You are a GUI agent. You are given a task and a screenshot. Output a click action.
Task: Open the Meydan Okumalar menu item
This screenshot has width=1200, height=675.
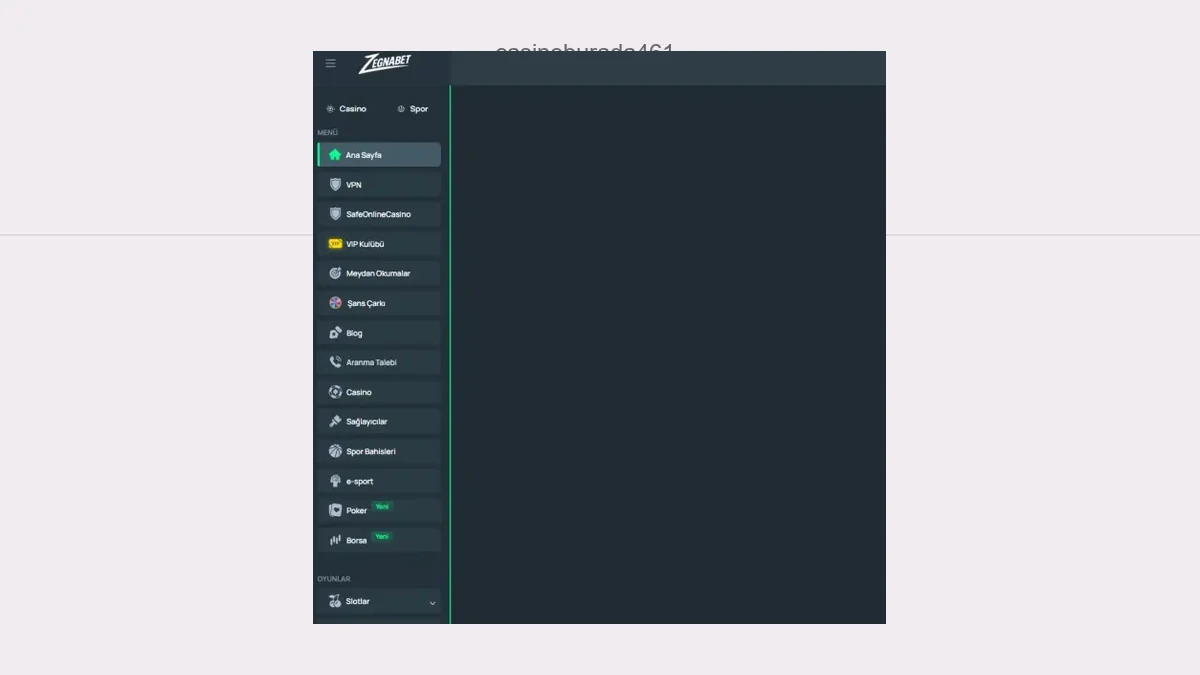pos(379,273)
